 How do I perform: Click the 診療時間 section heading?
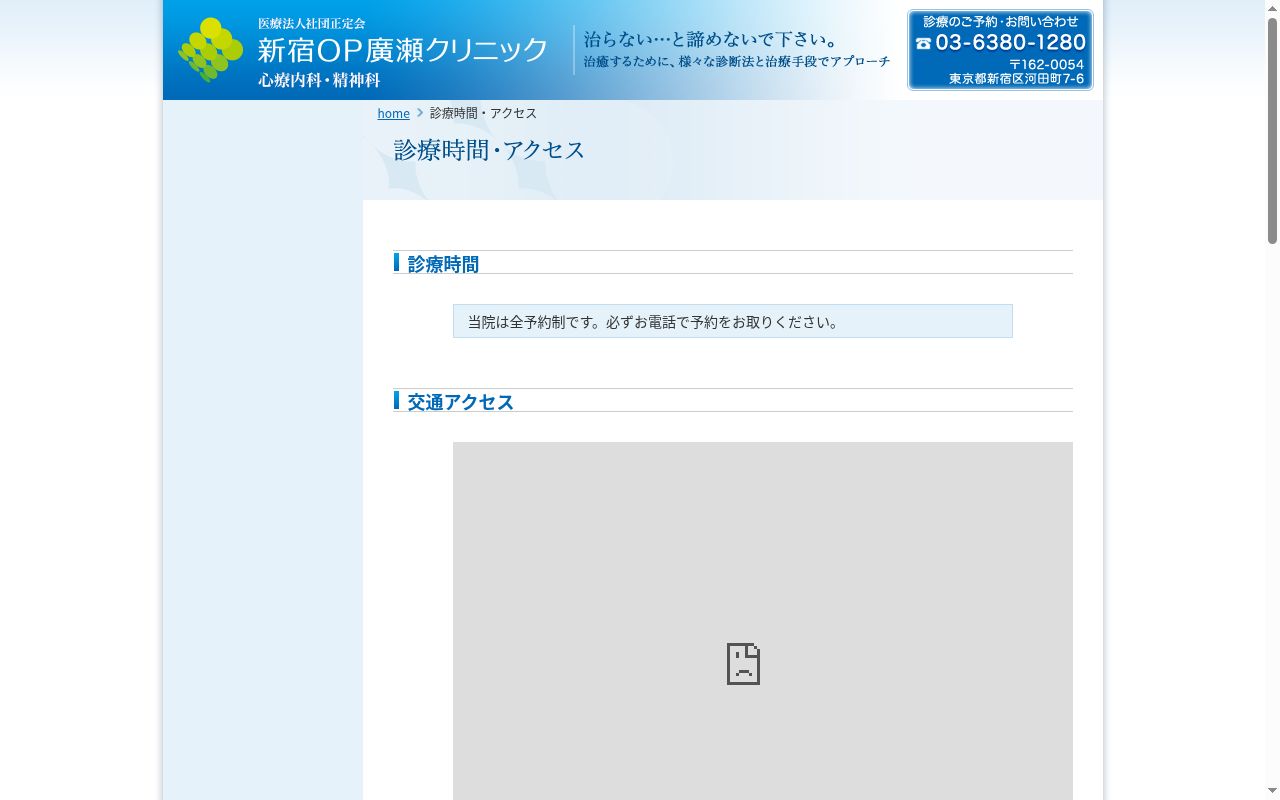point(443,264)
